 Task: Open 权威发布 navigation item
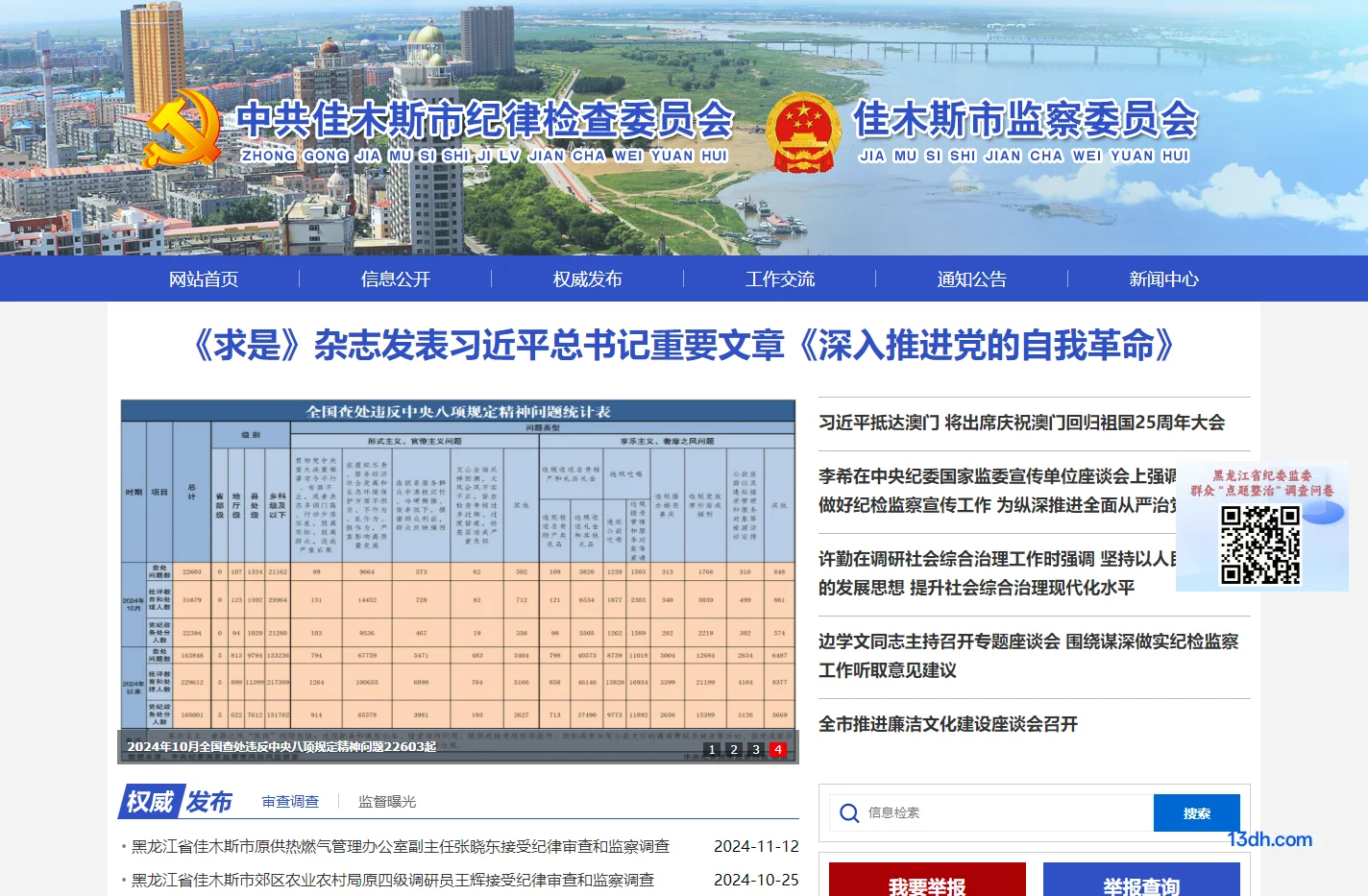coord(588,279)
